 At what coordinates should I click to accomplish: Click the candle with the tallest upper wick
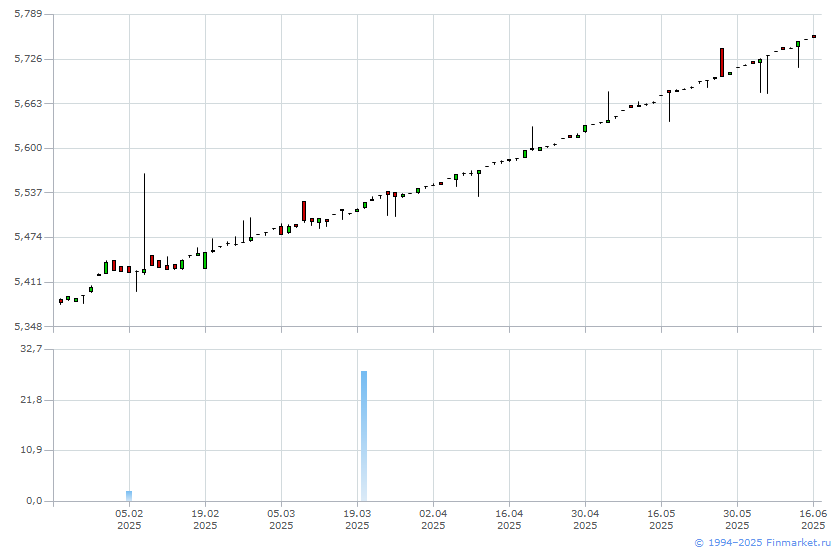[144, 224]
